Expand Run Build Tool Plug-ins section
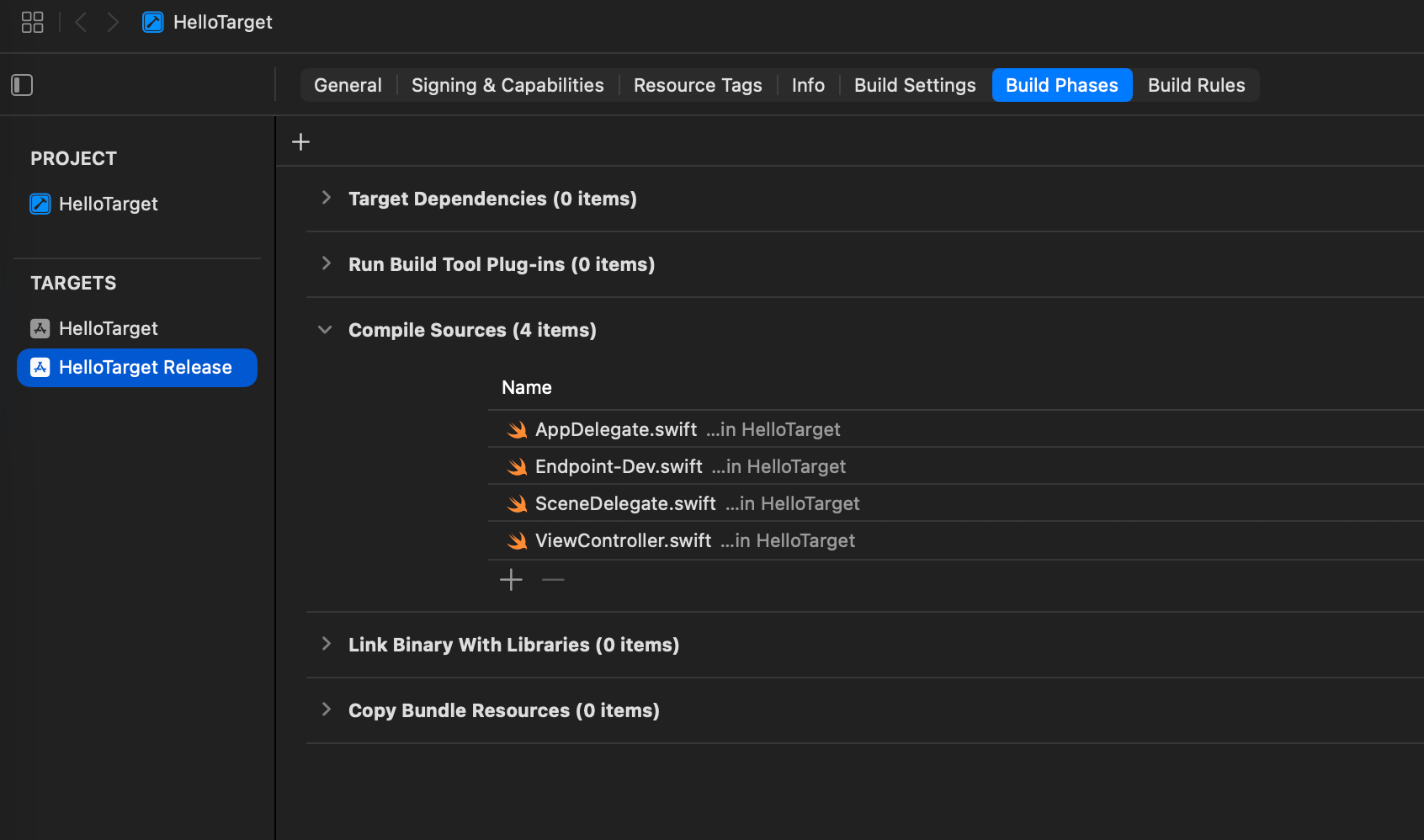This screenshot has width=1424, height=840. [x=327, y=263]
